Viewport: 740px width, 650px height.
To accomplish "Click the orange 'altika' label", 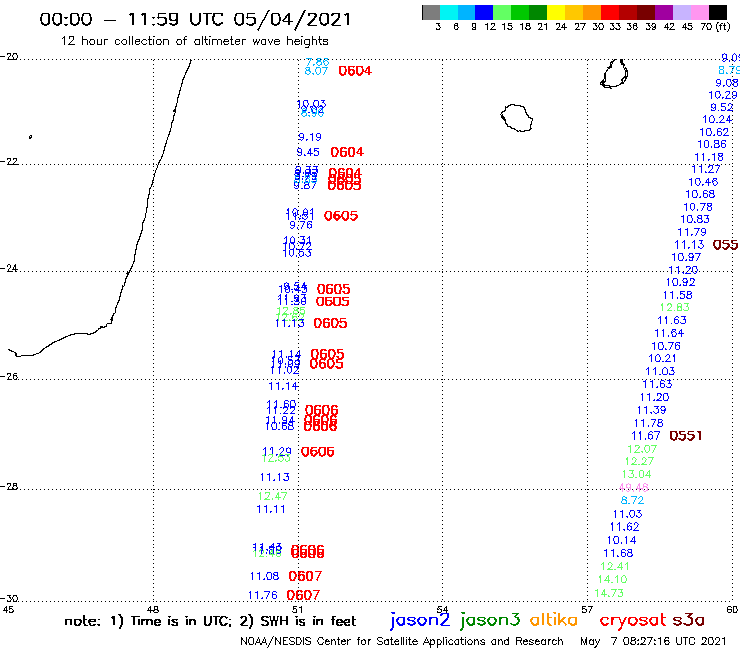I will pos(554,619).
